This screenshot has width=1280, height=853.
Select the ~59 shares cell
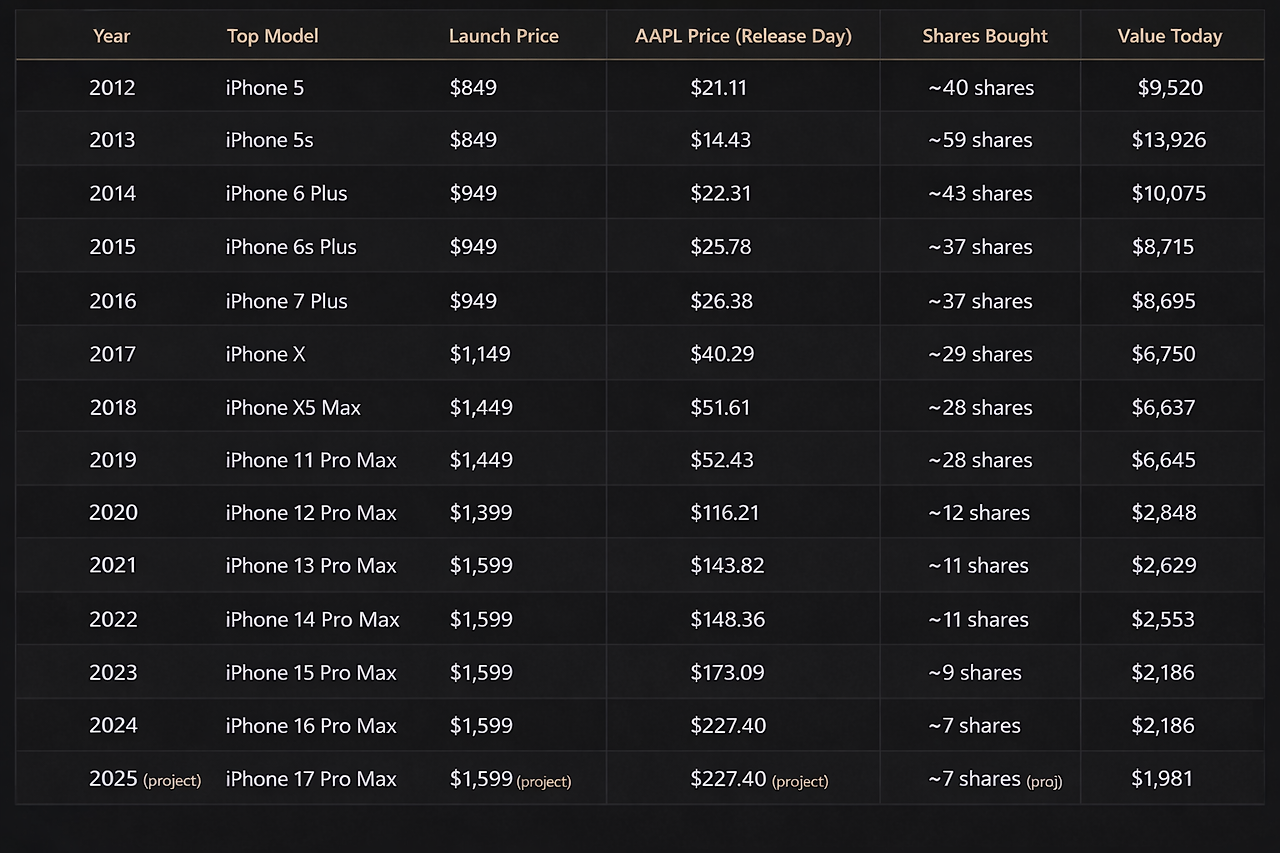tap(980, 140)
